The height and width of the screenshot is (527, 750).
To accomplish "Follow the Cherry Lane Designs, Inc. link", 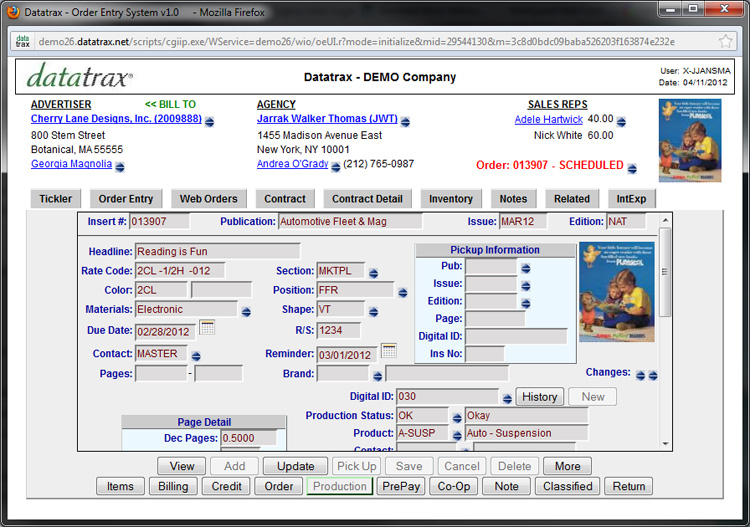I will (x=116, y=119).
